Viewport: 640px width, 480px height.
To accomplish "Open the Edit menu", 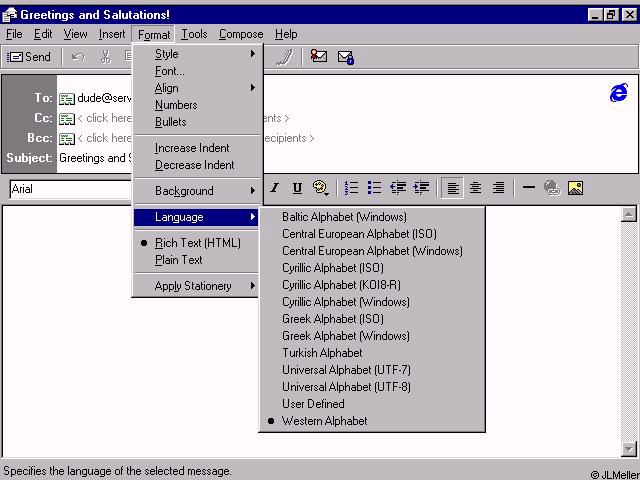I will [x=43, y=34].
